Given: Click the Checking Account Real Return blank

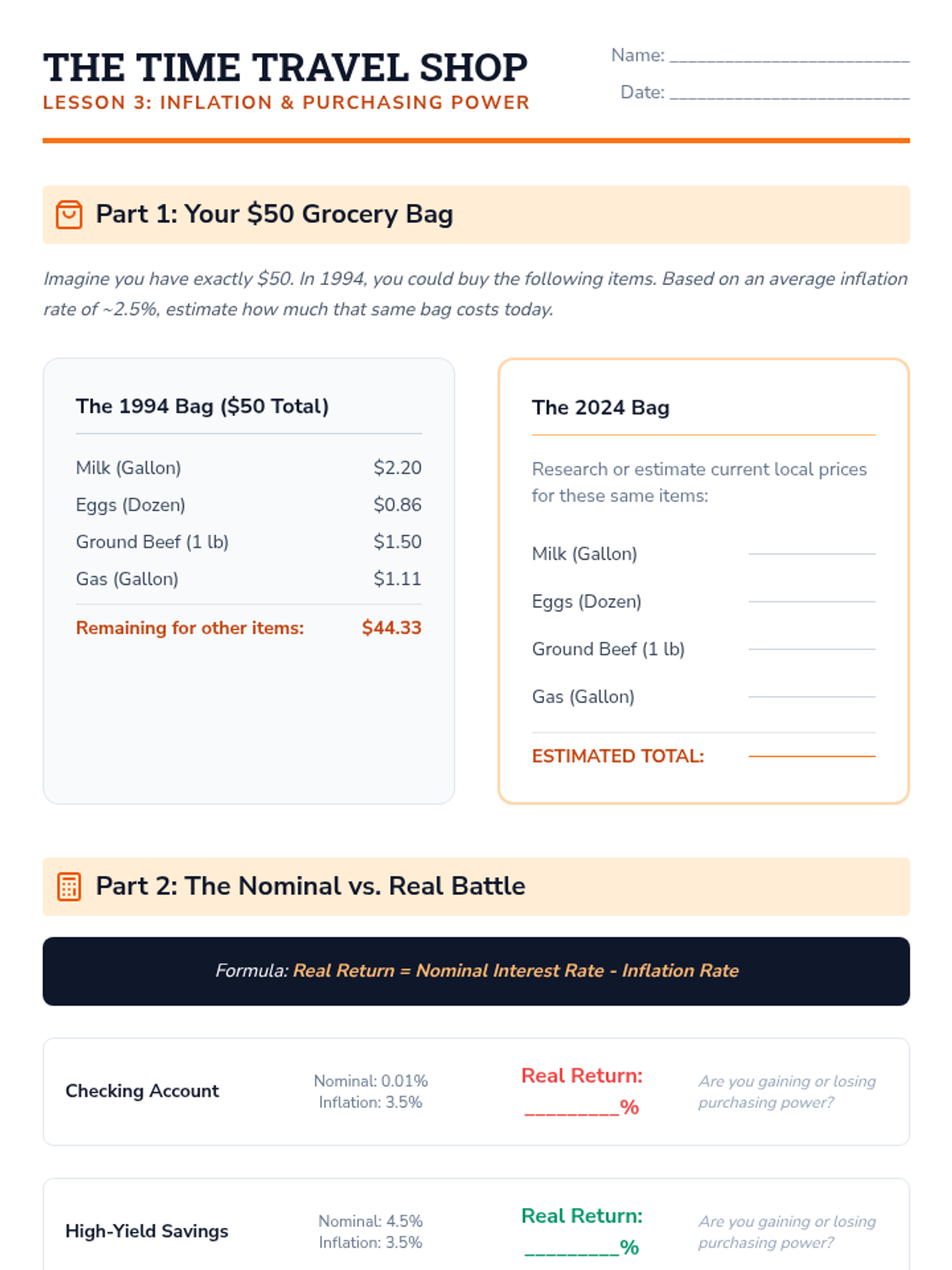Looking at the screenshot, I should point(571,1108).
